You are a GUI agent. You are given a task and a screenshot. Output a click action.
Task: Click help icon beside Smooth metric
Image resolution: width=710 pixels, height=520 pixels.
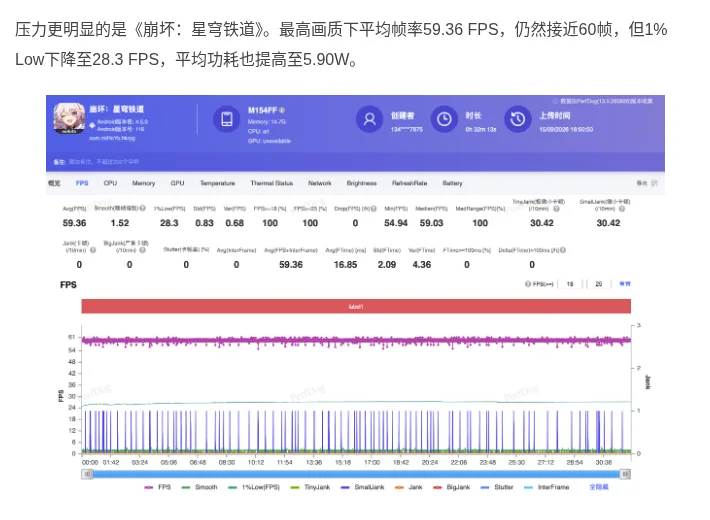pyautogui.click(x=143, y=208)
